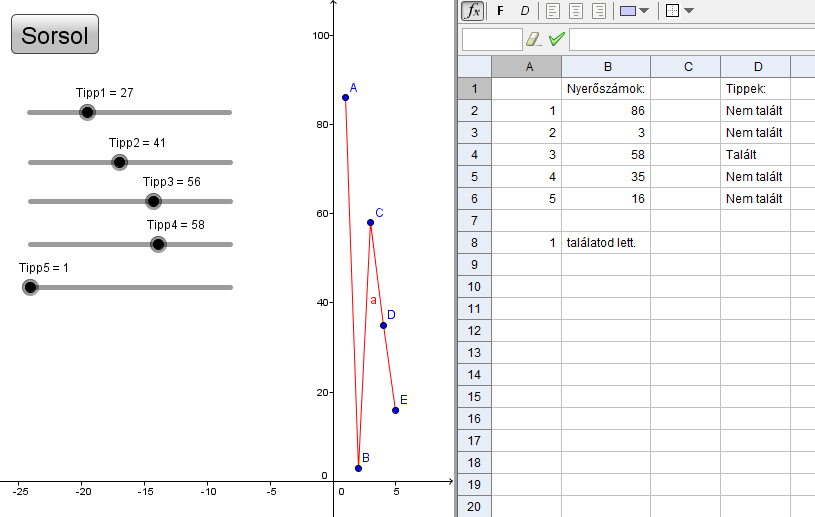Select point E on the graph

pyautogui.click(x=396, y=410)
